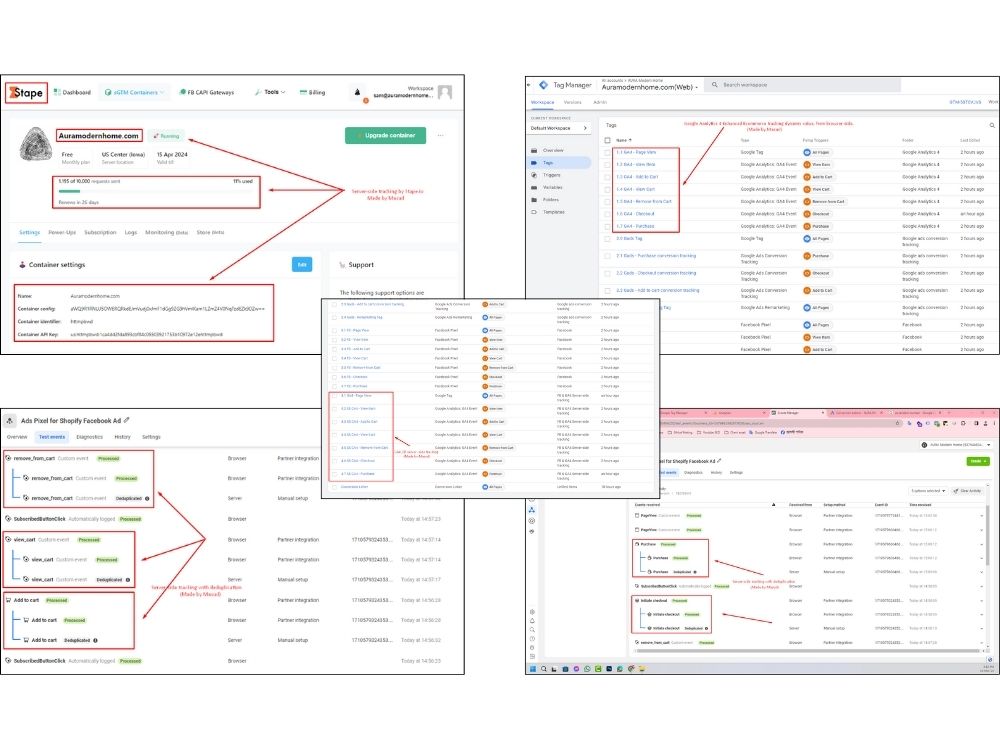Open the 1.2 GA4 - View Item tag
Screen dimensions: 1000x750
tap(636, 165)
